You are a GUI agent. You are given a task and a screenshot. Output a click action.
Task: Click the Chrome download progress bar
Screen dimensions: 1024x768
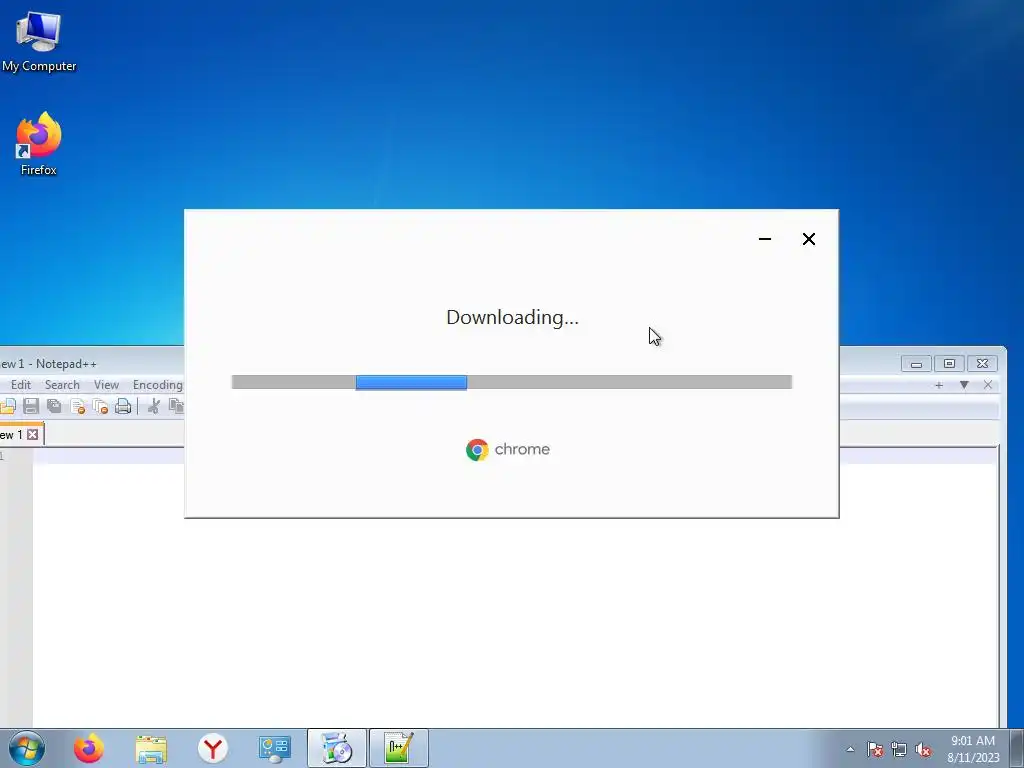point(511,382)
